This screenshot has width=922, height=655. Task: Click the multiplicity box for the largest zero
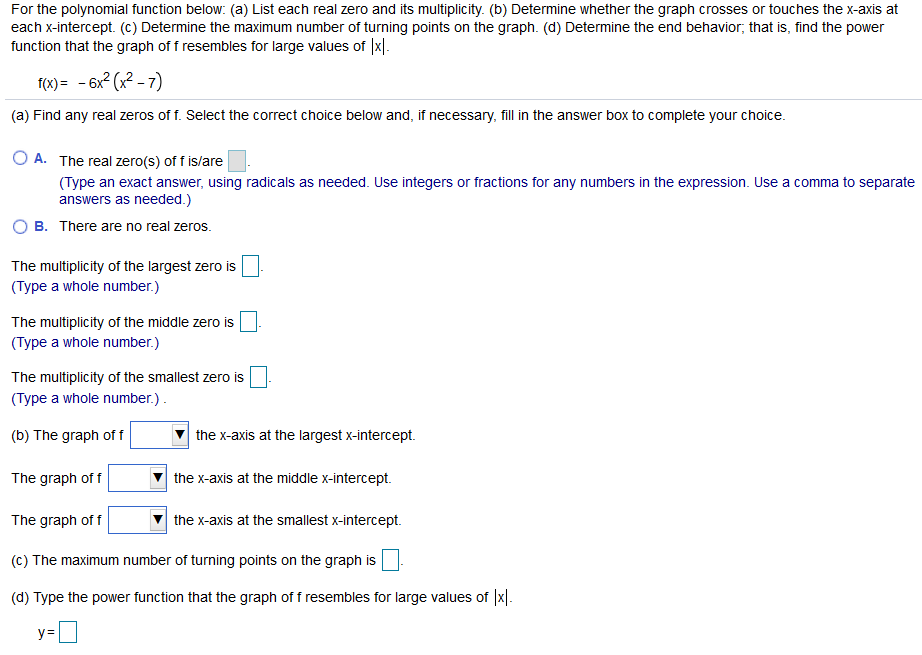click(x=249, y=265)
